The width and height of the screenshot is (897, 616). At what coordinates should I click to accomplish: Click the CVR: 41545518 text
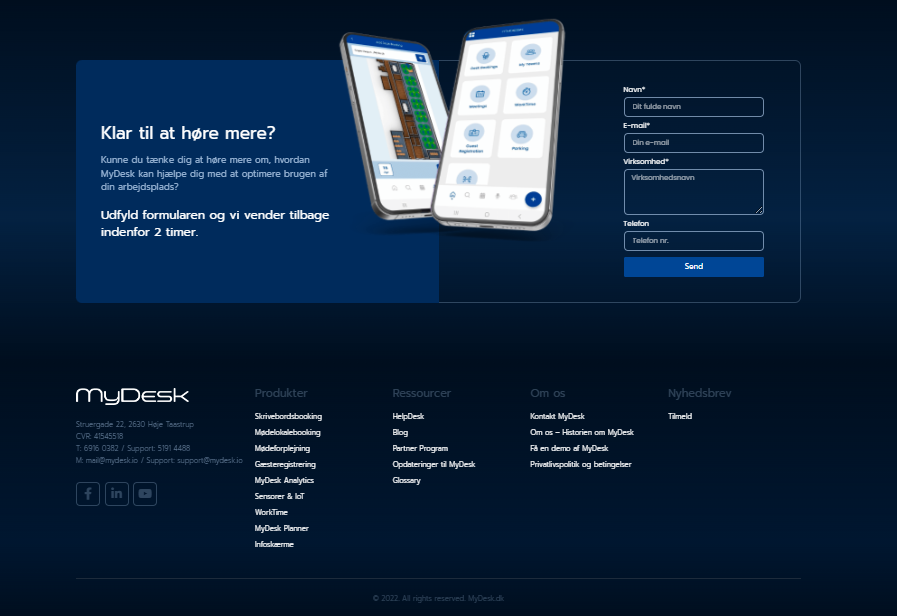pos(100,436)
